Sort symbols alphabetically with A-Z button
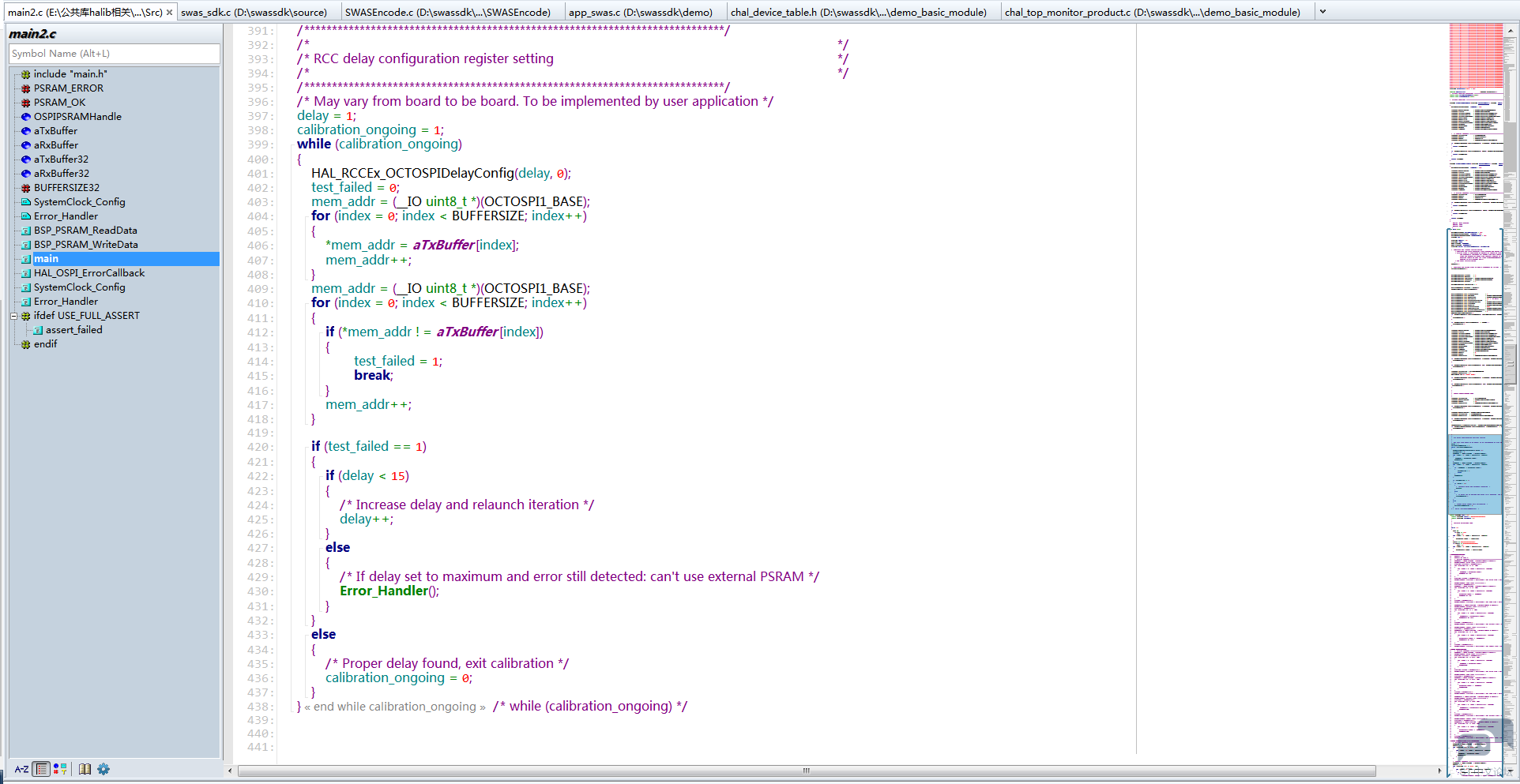This screenshot has height=784, width=1520. pyautogui.click(x=21, y=769)
